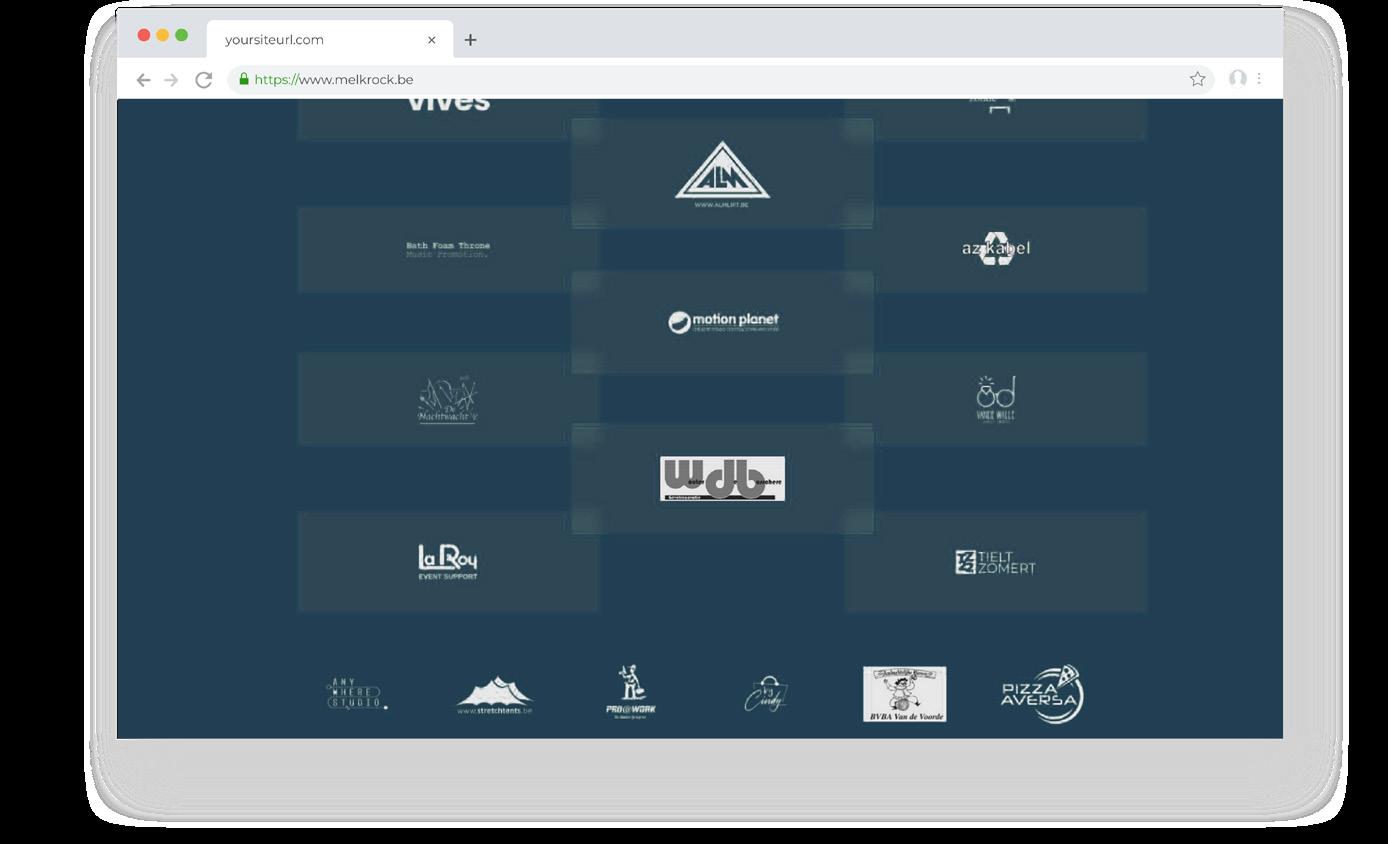Screen dimensions: 1388x844
Task: Click the address bar showing www.melkrock.be
Action: pos(720,79)
